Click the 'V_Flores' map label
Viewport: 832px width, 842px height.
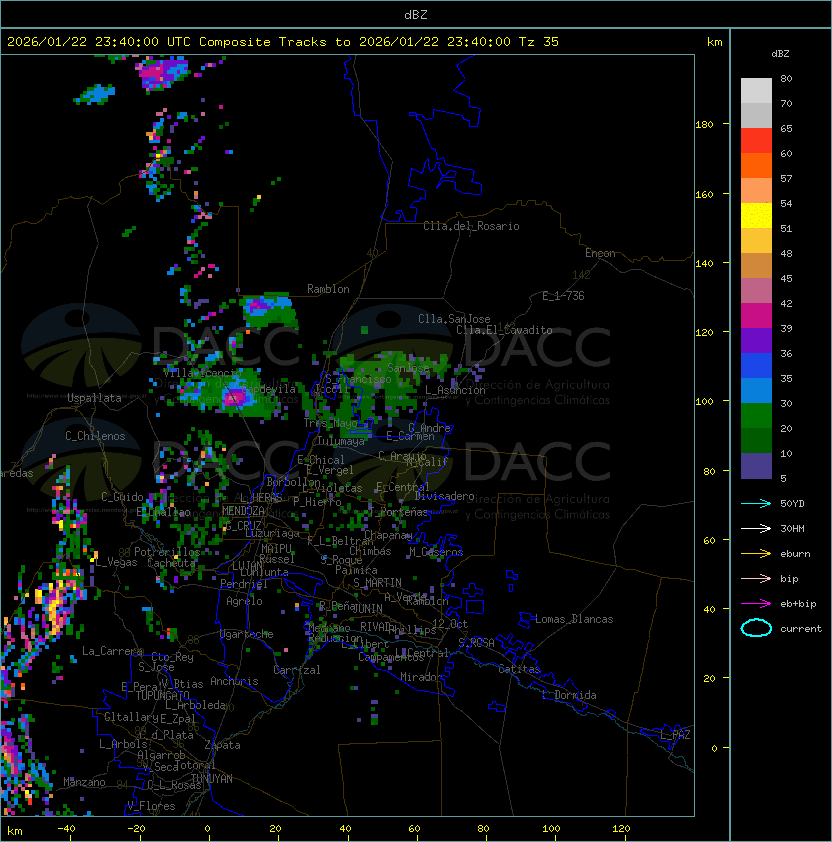(x=151, y=806)
